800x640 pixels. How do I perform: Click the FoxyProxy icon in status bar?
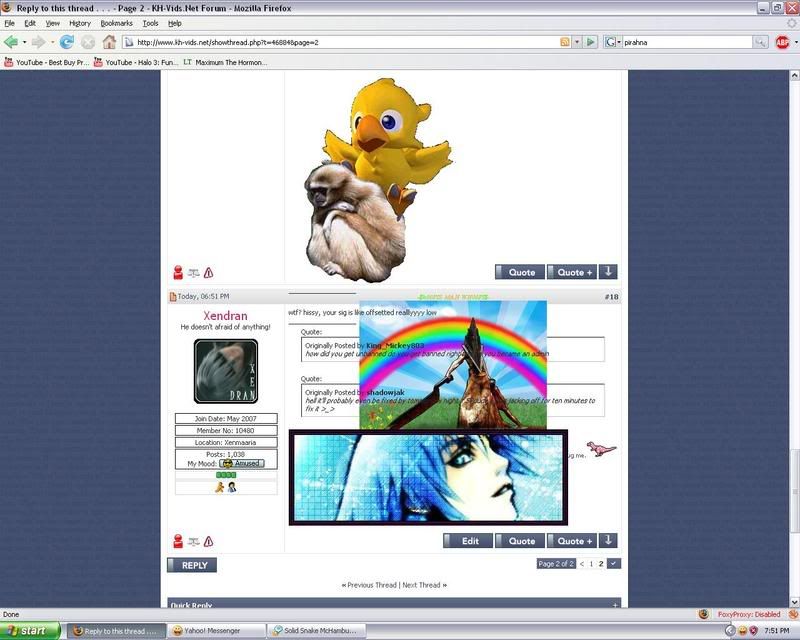[704, 614]
